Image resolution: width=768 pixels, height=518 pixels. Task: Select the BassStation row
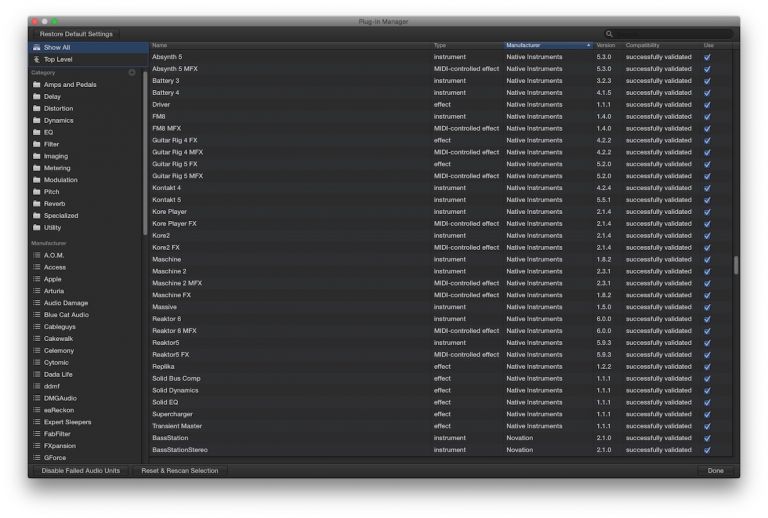(441, 438)
